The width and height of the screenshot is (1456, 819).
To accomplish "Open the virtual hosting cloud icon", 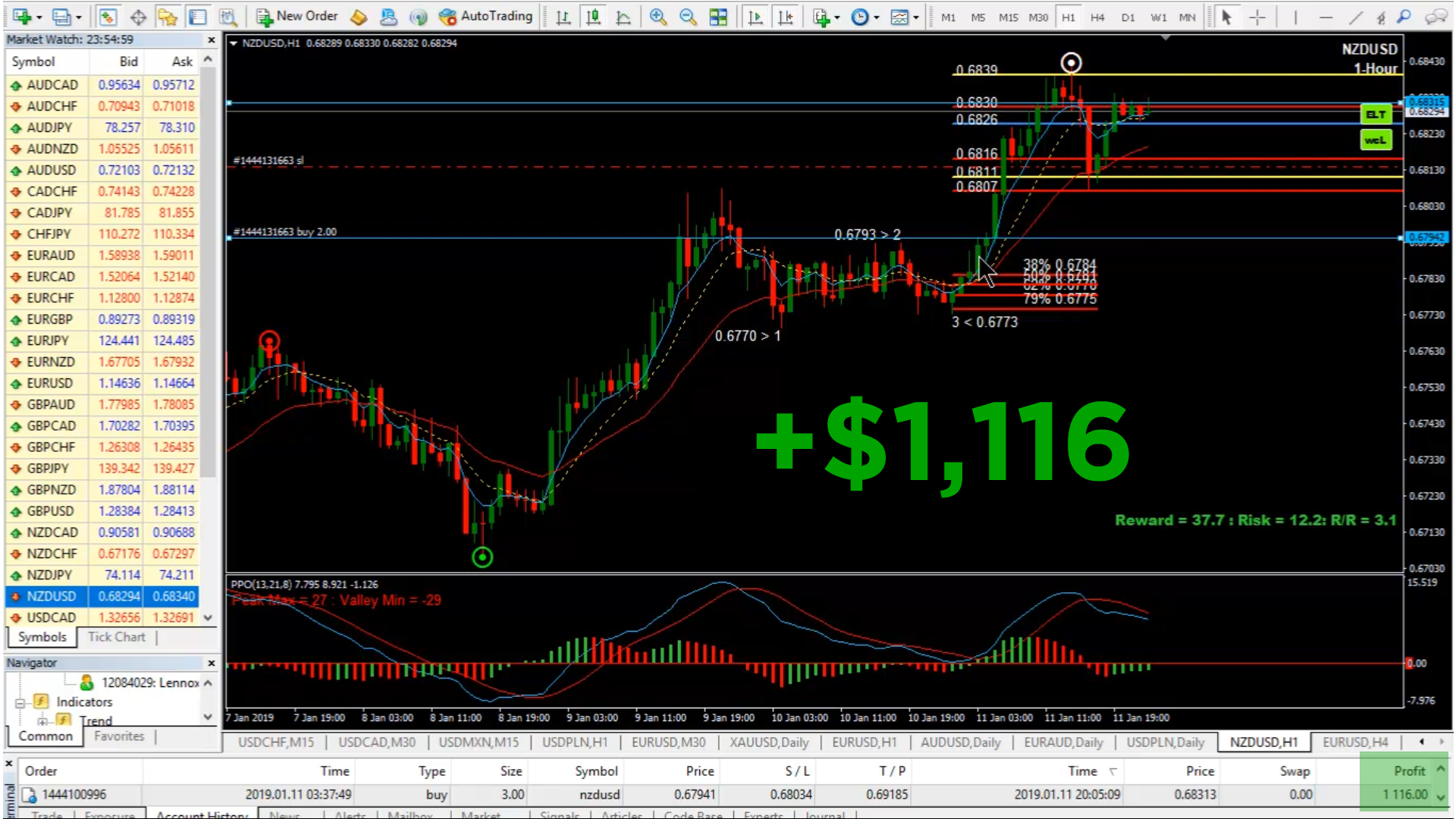I will click(x=388, y=16).
